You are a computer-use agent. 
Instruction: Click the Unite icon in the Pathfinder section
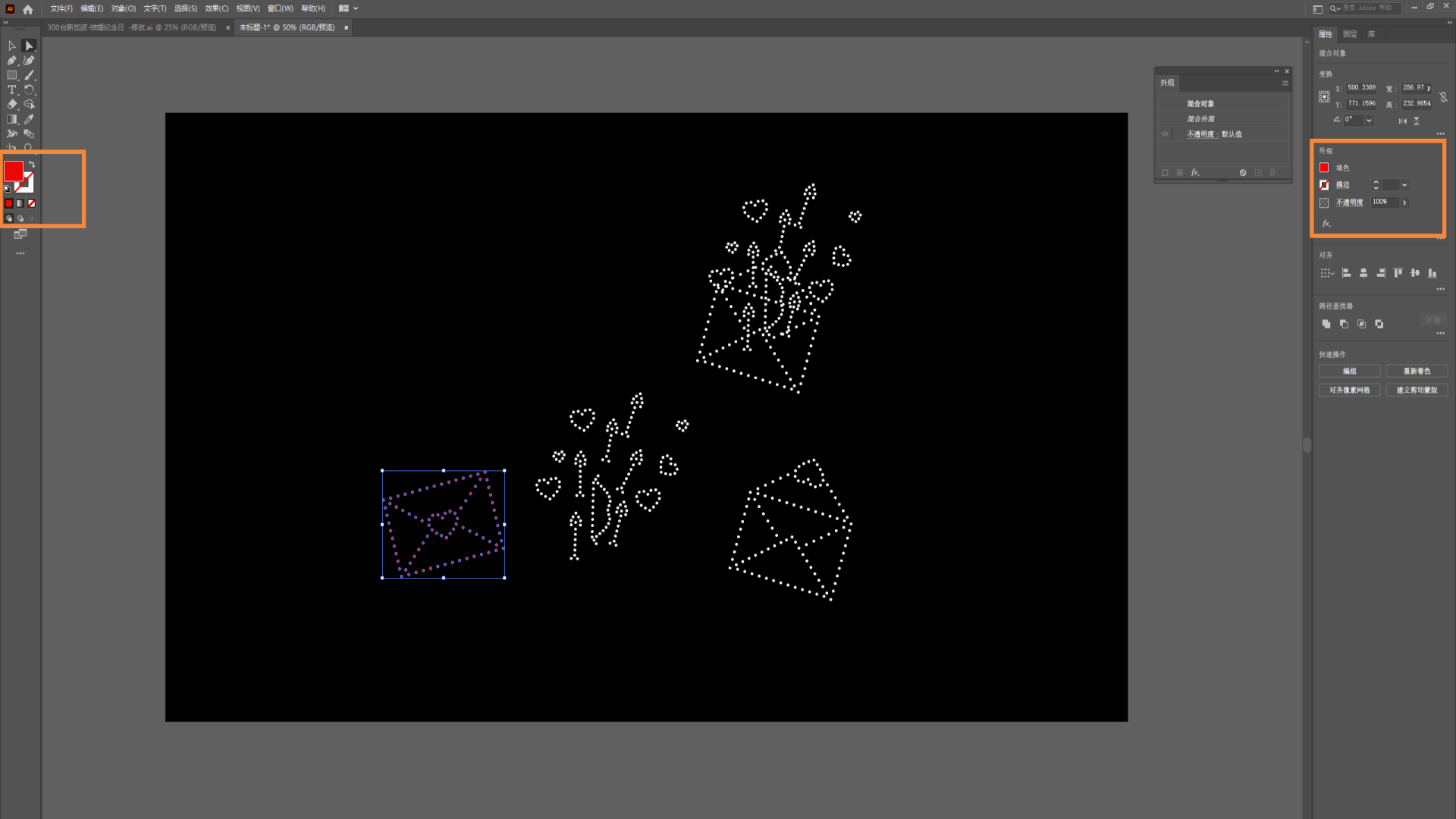(1326, 324)
